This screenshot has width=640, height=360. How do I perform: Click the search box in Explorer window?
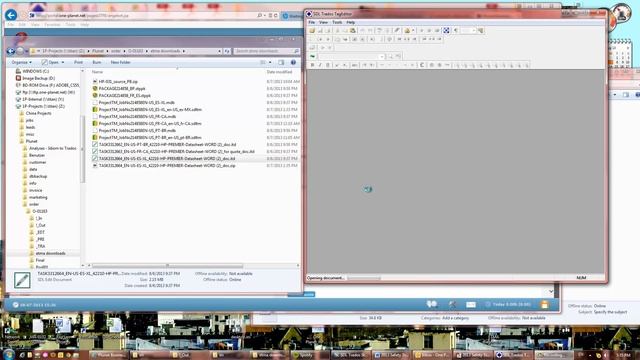[267, 51]
